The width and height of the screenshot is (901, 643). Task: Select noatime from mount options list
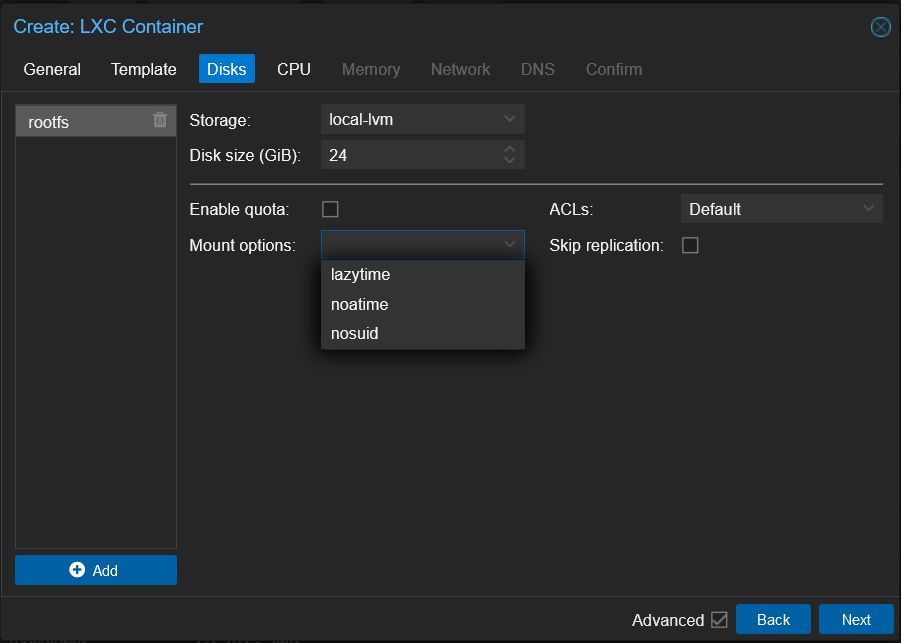[360, 304]
